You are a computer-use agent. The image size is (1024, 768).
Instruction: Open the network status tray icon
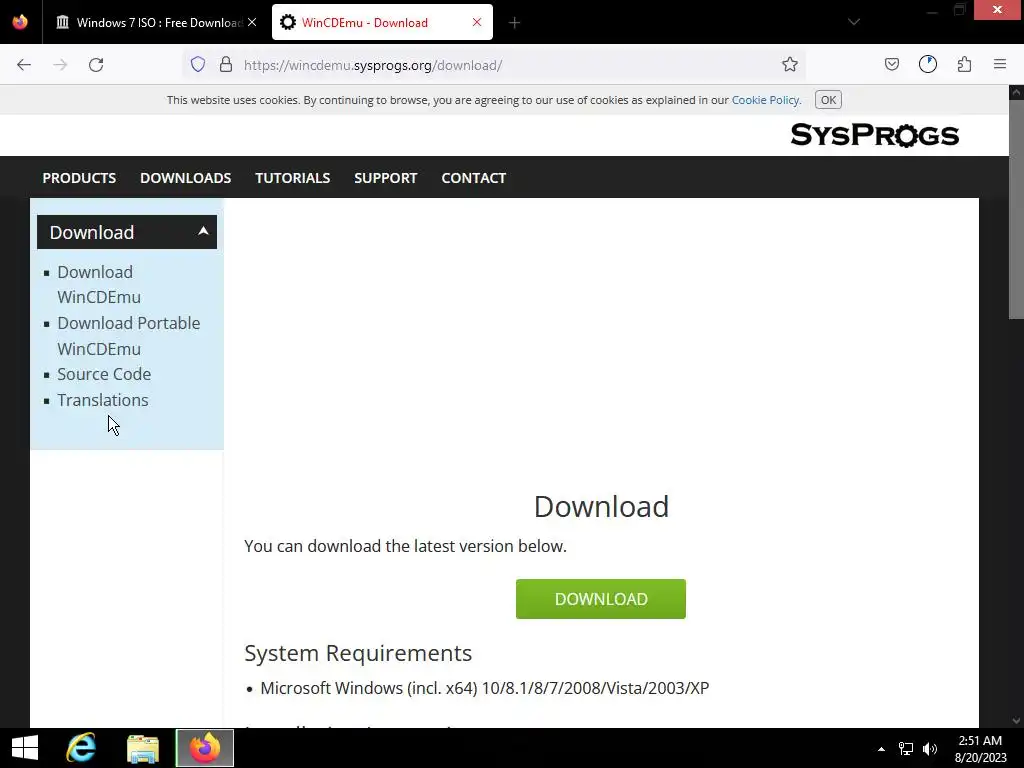[906, 748]
